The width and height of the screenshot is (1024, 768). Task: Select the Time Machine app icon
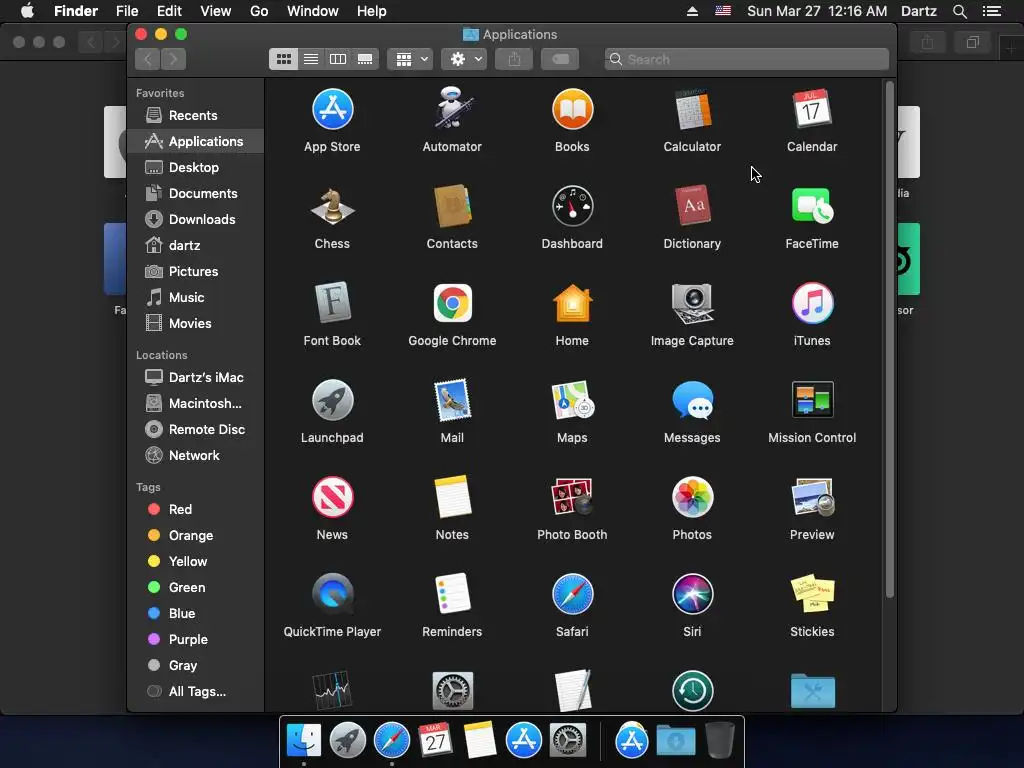(x=692, y=690)
